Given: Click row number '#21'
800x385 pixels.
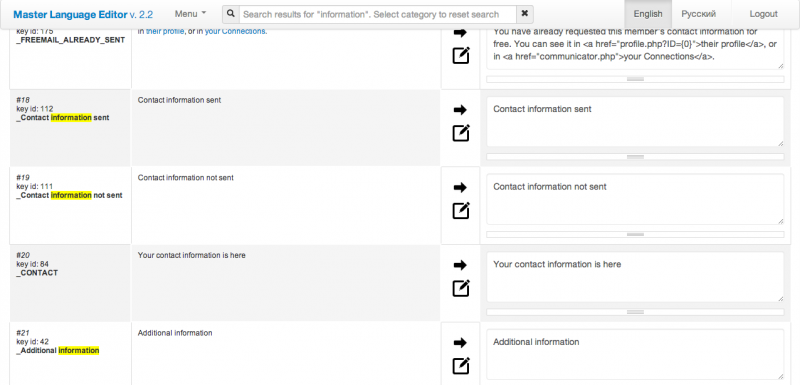Looking at the screenshot, I should (23, 333).
